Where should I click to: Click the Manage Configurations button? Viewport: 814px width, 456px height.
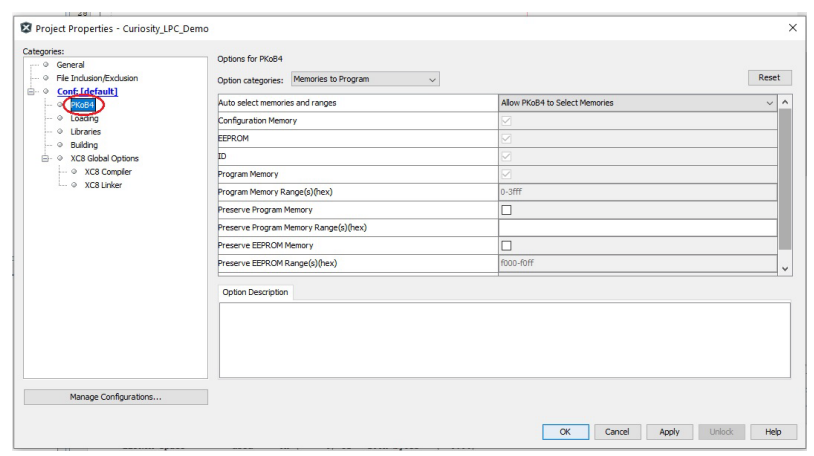coord(115,397)
